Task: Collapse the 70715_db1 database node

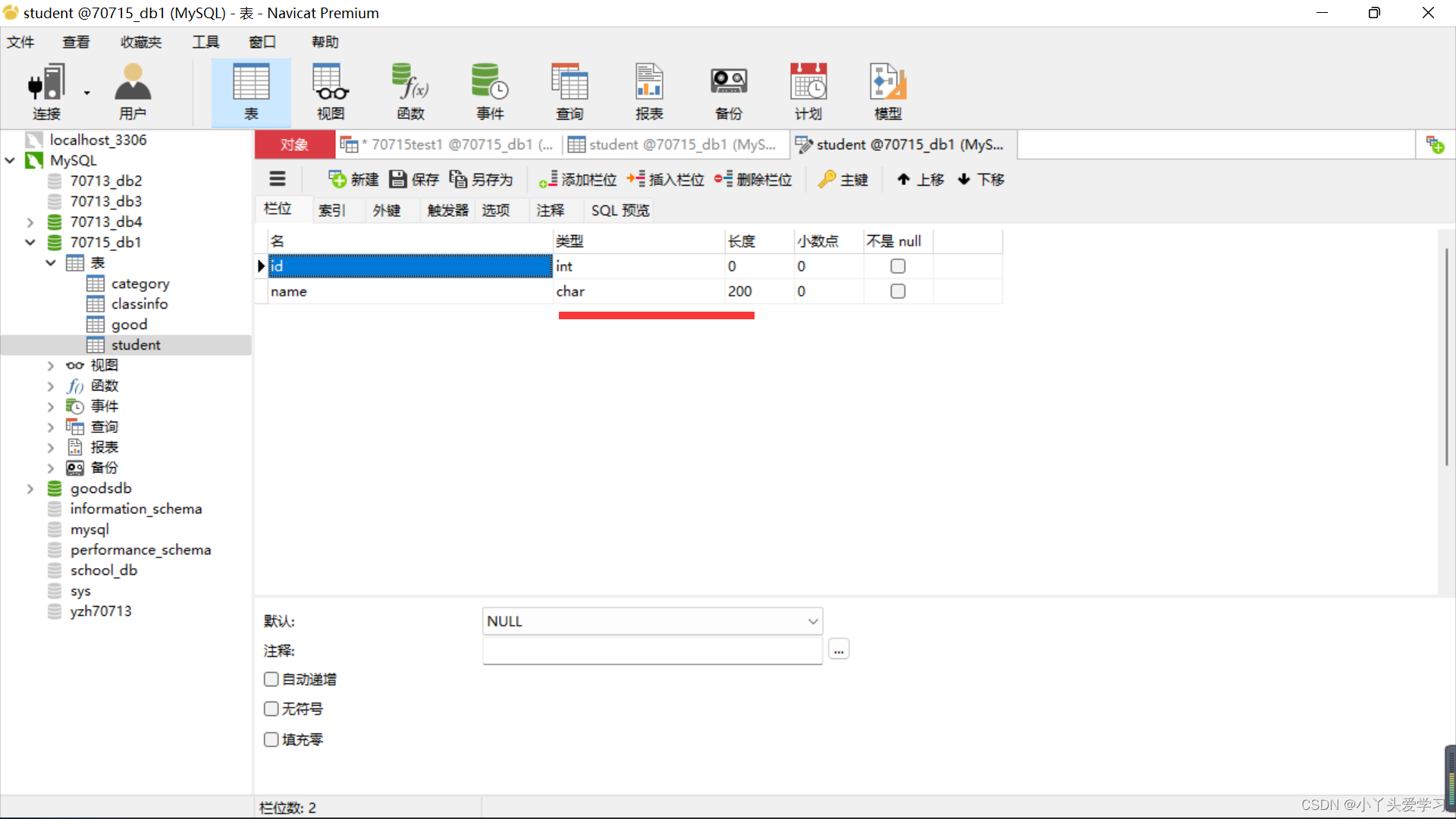Action: [x=30, y=243]
